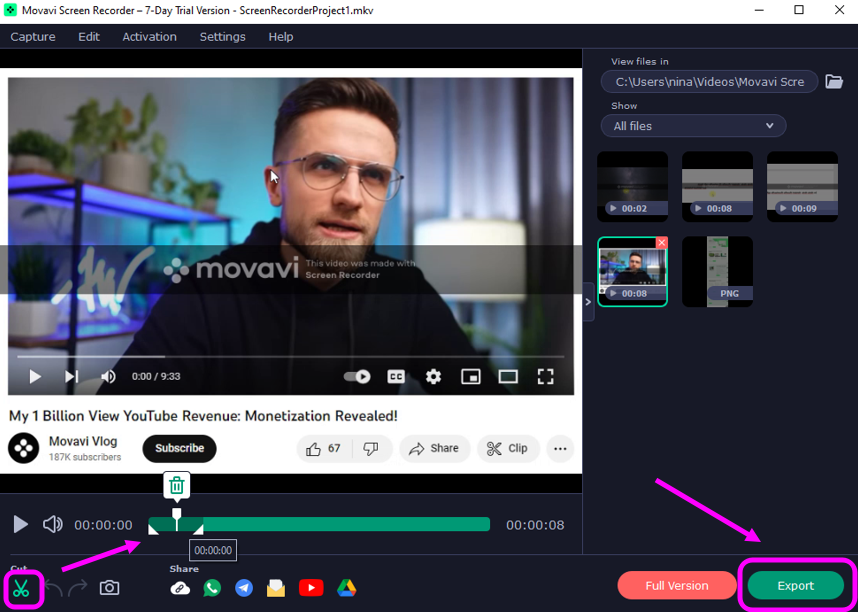The image size is (858, 612).
Task: Click the Movavi Vlog channel name
Action: (x=83, y=441)
